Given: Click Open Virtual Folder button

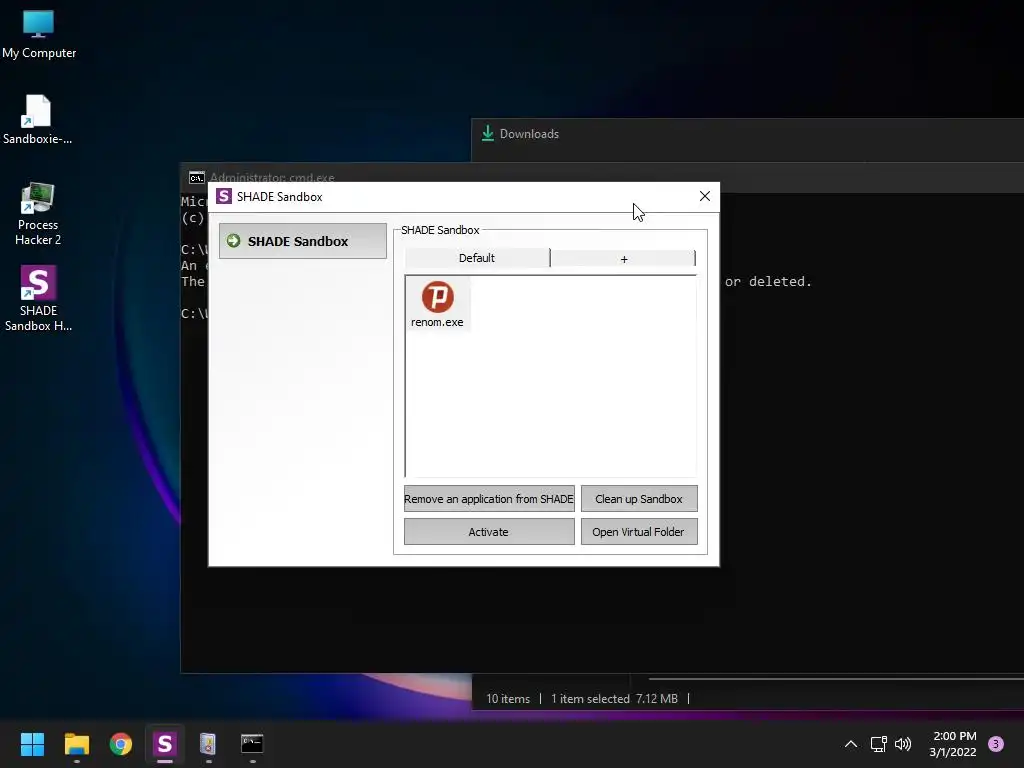Looking at the screenshot, I should (x=639, y=532).
